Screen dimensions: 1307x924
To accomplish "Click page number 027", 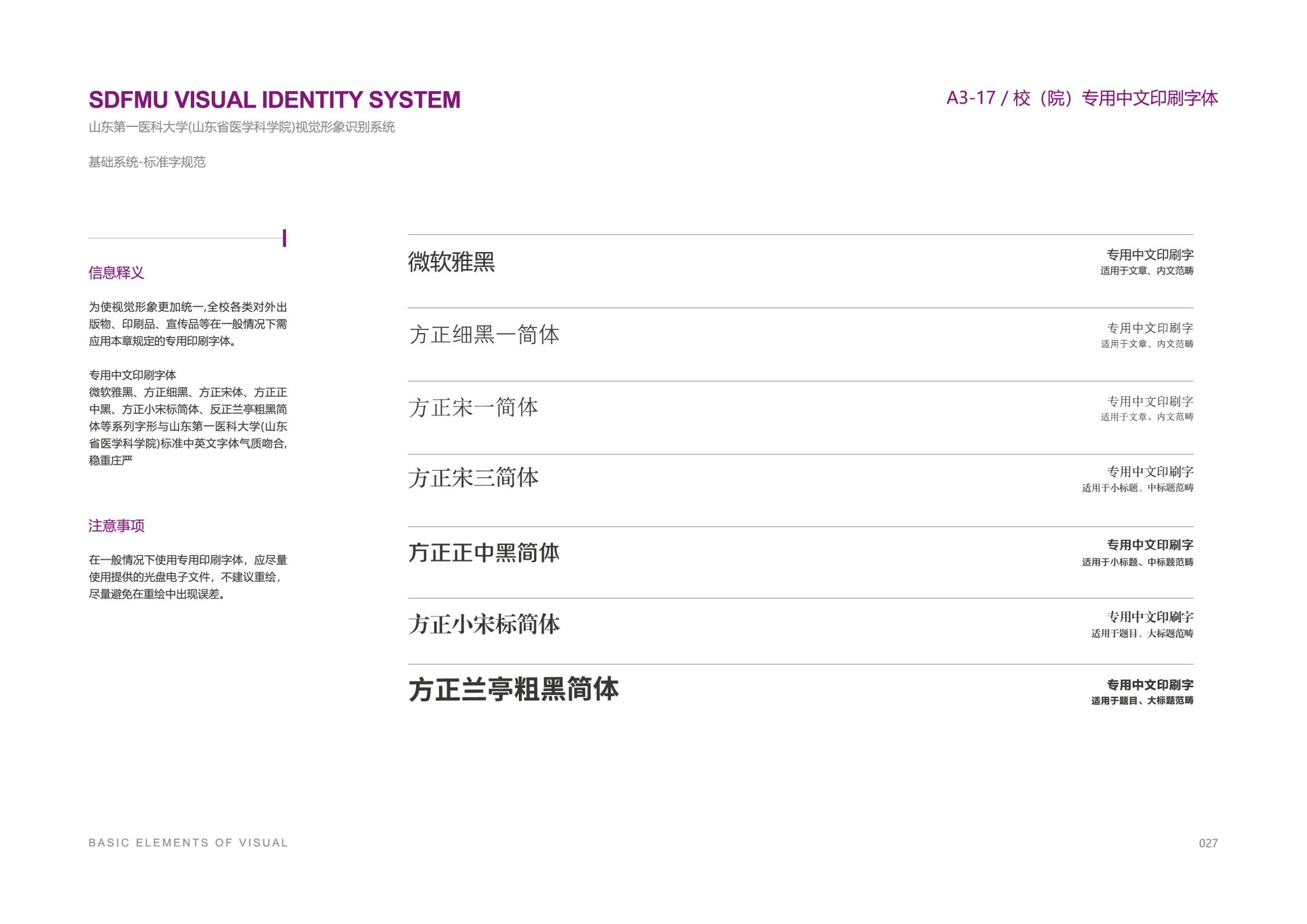I will 1208,843.
